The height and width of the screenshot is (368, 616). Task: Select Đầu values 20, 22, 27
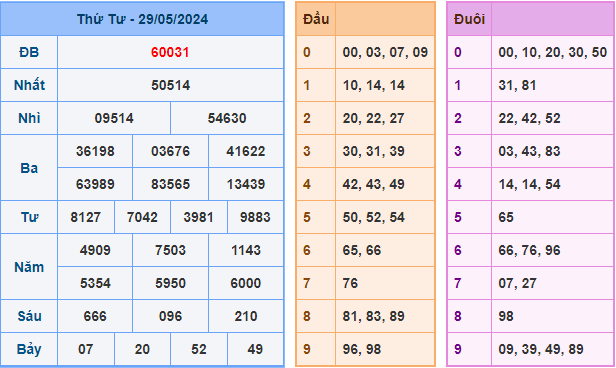point(373,118)
